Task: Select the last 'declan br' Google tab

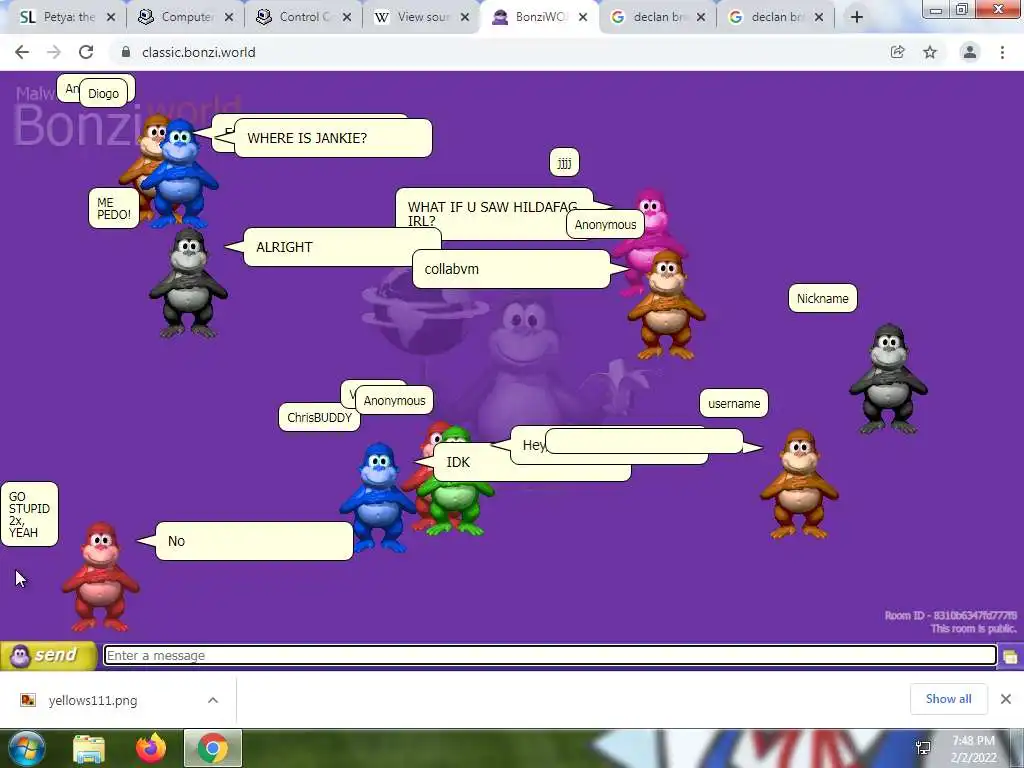Action: click(766, 17)
